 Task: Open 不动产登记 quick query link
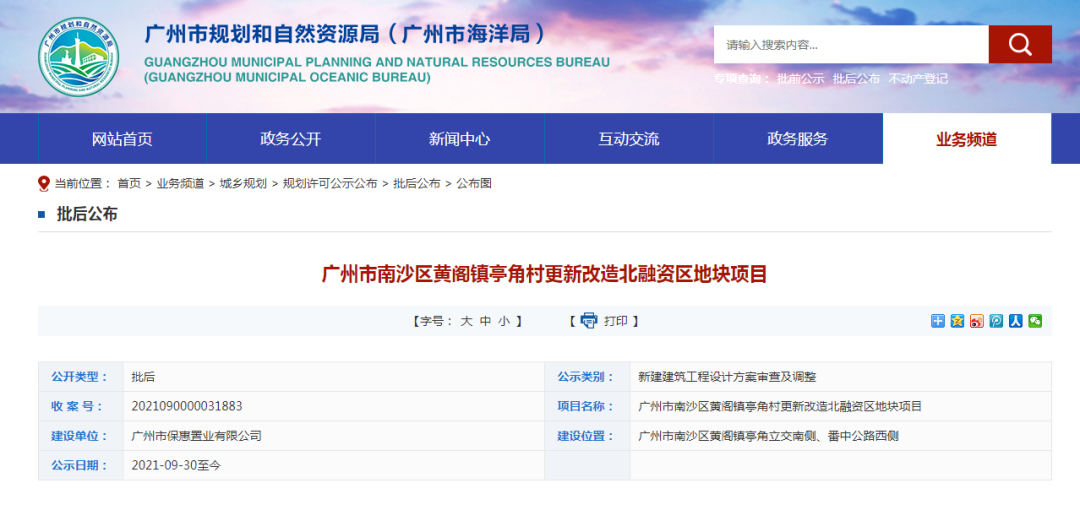click(x=918, y=79)
